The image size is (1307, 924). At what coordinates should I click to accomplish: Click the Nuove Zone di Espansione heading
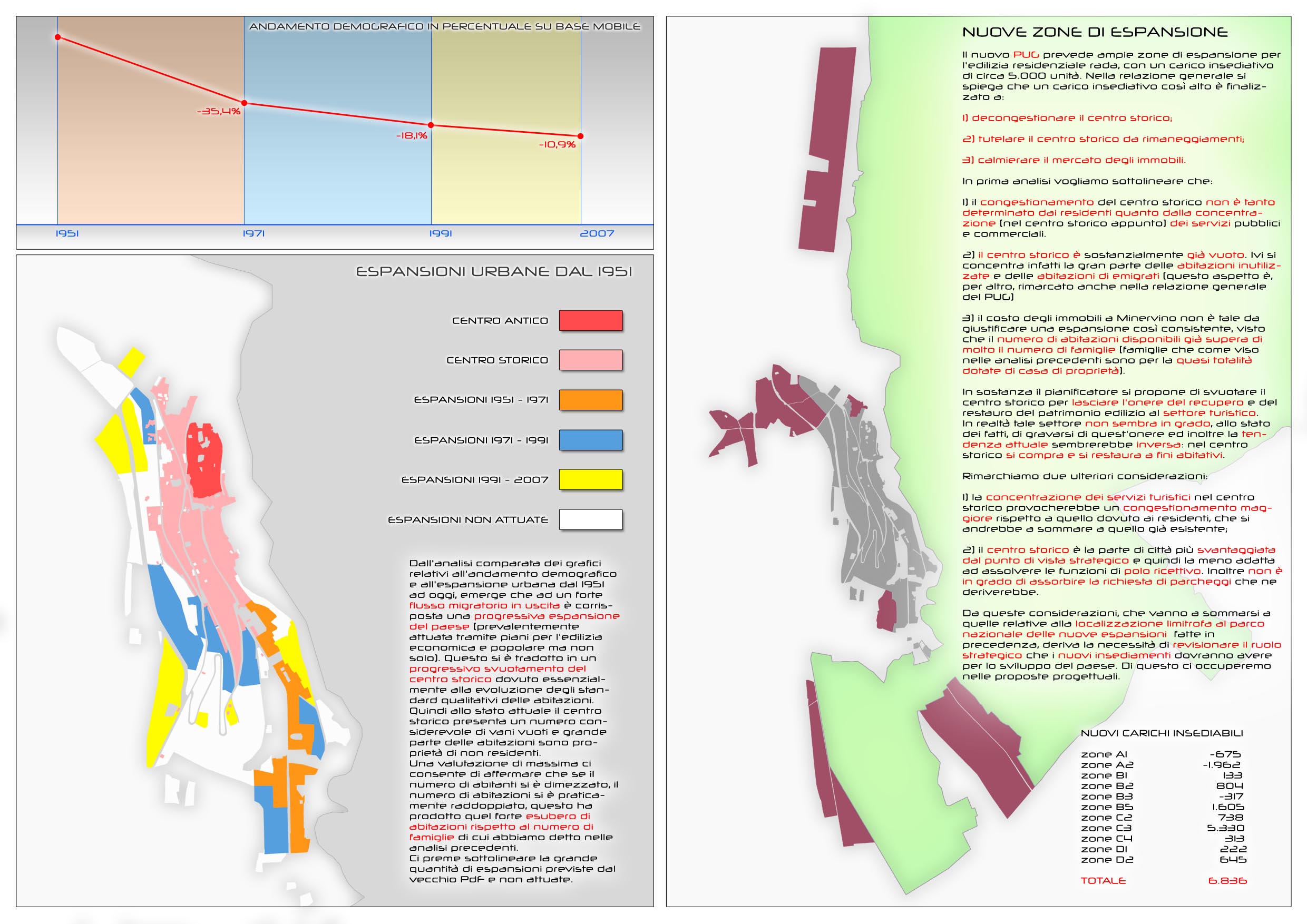click(x=1095, y=33)
